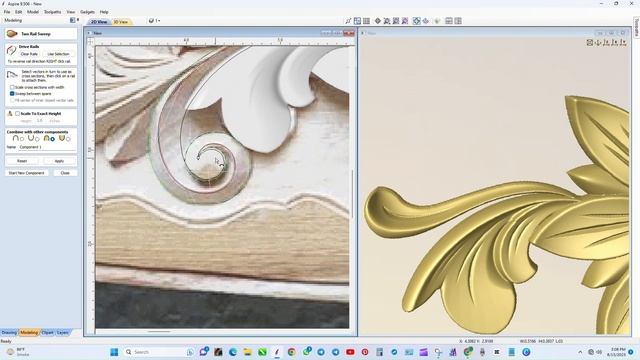
Task: Click the view along Y axis icon
Action: [x=615, y=42]
